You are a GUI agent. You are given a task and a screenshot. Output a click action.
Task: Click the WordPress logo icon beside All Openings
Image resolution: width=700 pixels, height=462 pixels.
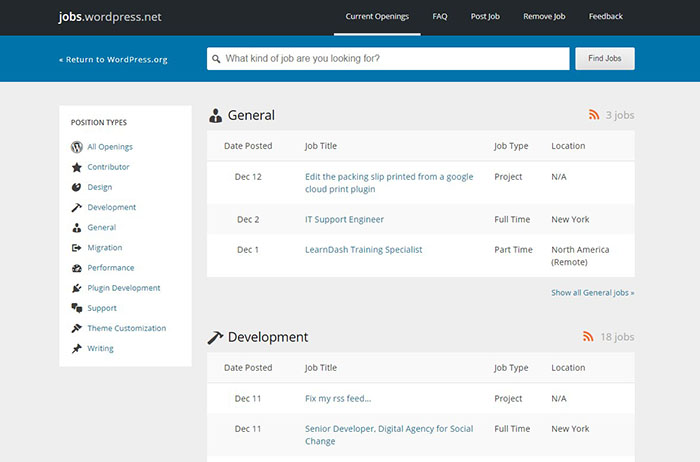pyautogui.click(x=77, y=147)
